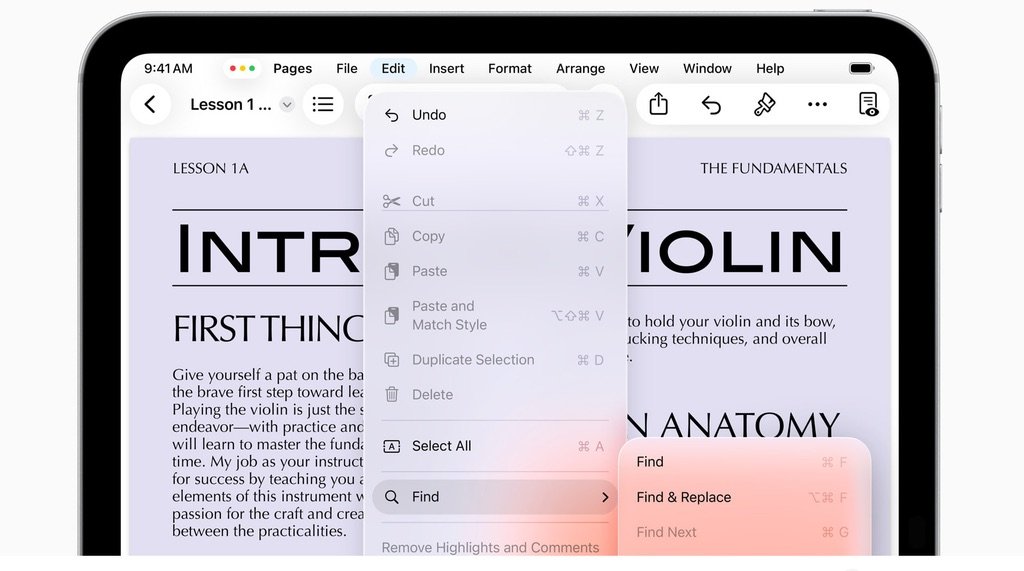Click the paragraph starting Give yourself a pat
This screenshot has width=1024, height=571.
[x=268, y=453]
